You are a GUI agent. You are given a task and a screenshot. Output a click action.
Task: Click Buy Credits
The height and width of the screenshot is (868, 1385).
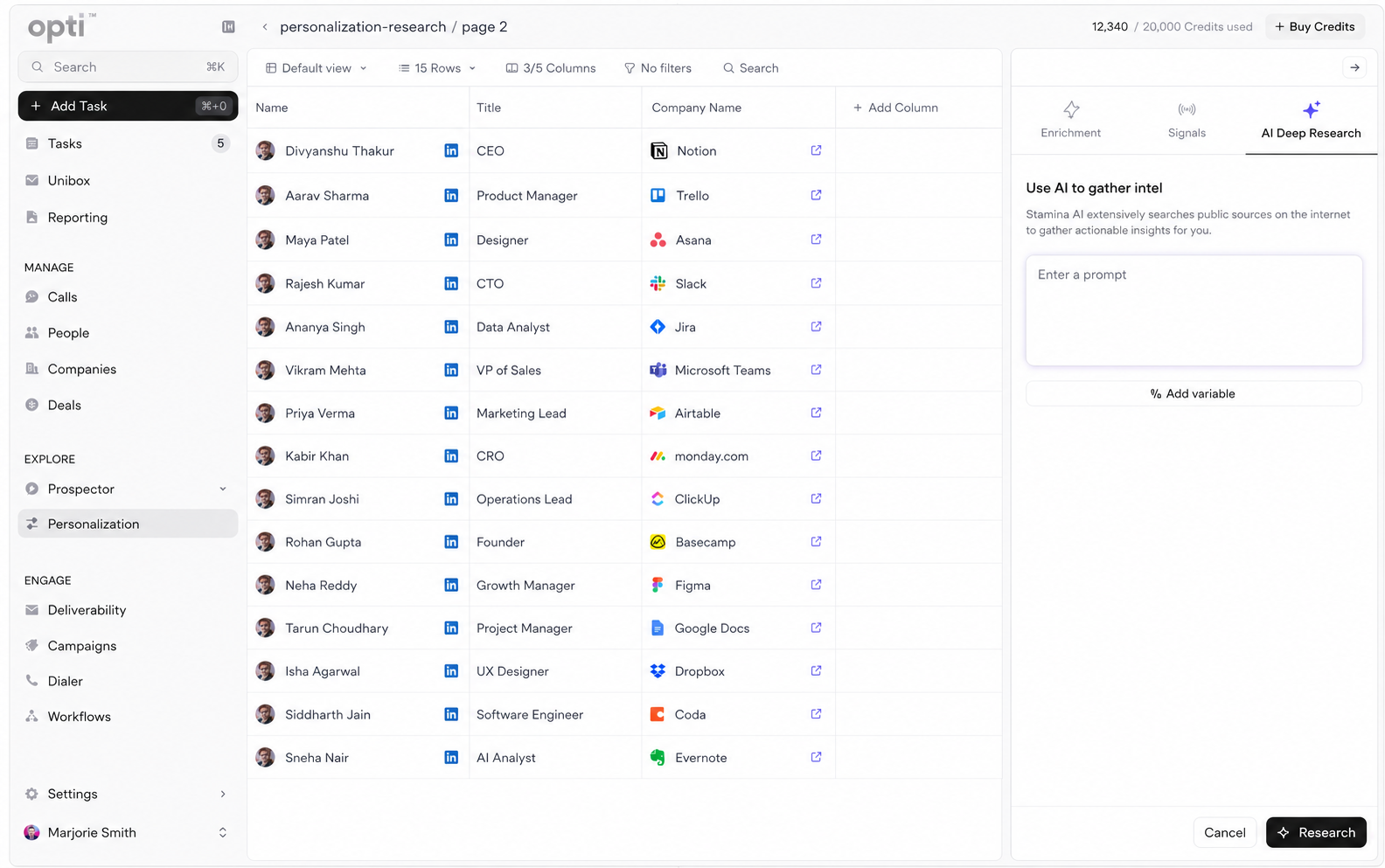[x=1314, y=27]
